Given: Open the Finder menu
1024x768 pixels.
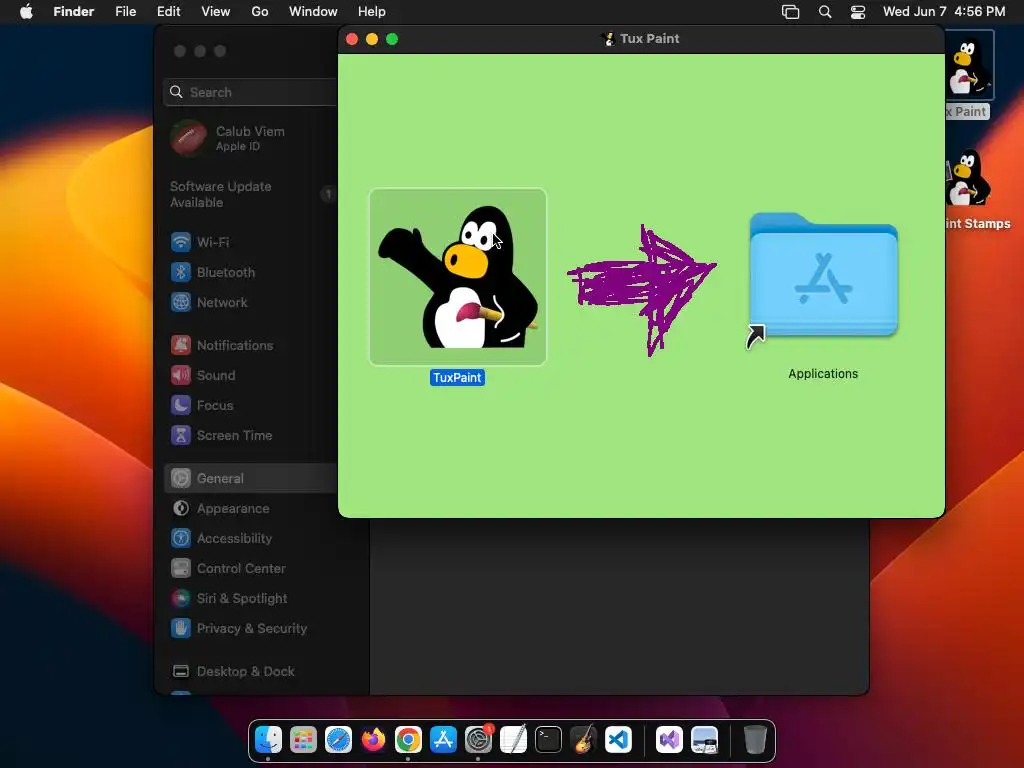Looking at the screenshot, I should [x=74, y=12].
